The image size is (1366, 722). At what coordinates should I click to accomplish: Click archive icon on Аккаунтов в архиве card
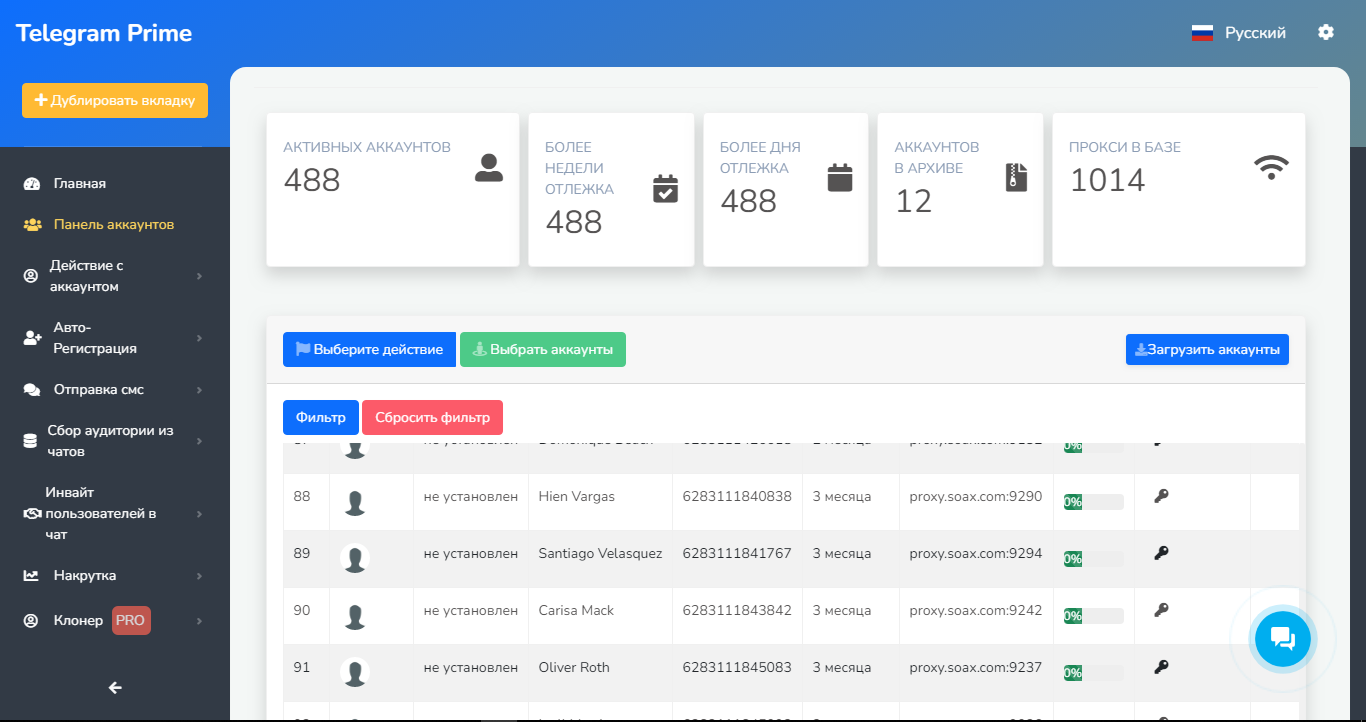pos(1016,178)
